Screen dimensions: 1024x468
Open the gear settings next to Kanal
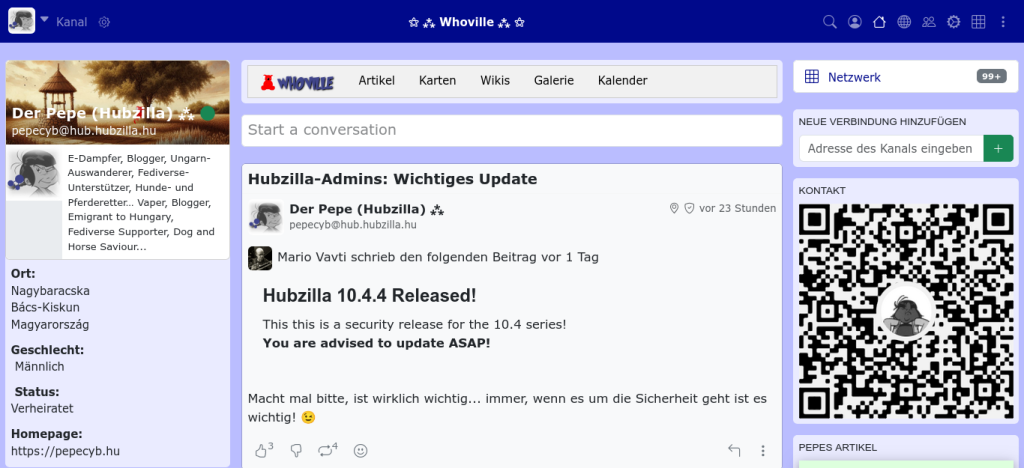click(105, 22)
